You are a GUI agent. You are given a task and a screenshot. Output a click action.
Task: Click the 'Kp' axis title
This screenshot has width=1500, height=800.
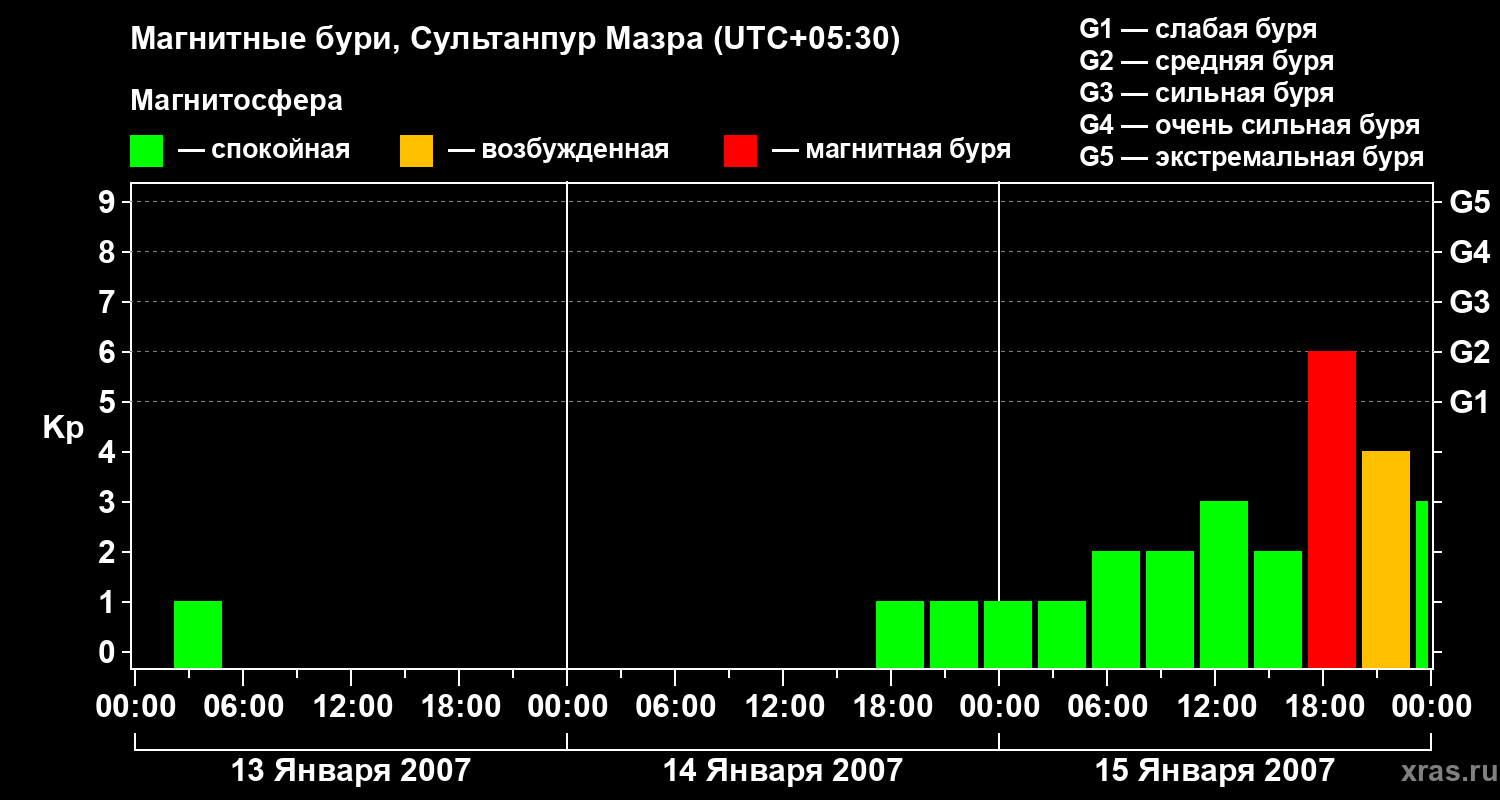[x=63, y=428]
